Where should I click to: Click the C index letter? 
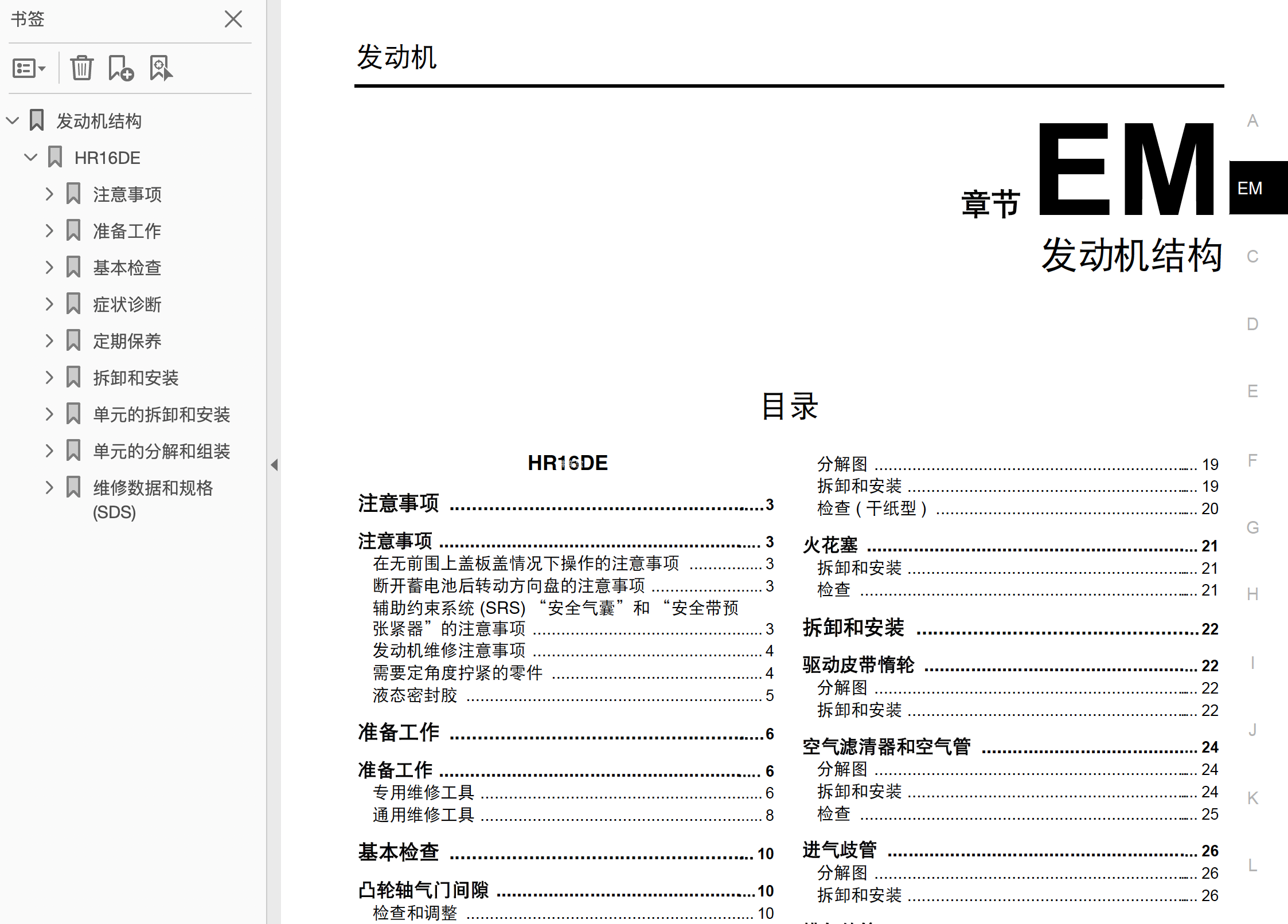pyautogui.click(x=1252, y=256)
